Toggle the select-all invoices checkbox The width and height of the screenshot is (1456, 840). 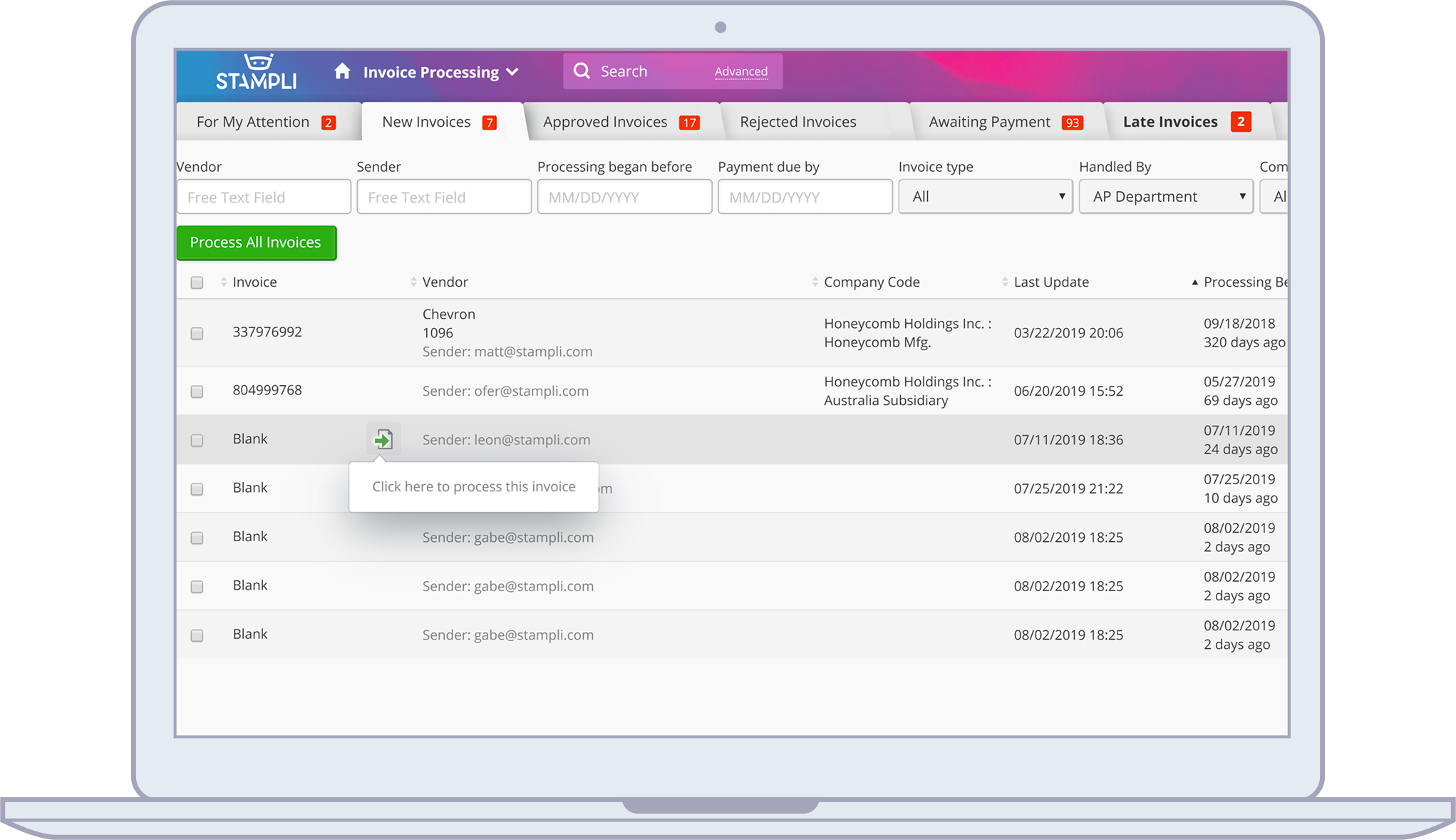197,283
